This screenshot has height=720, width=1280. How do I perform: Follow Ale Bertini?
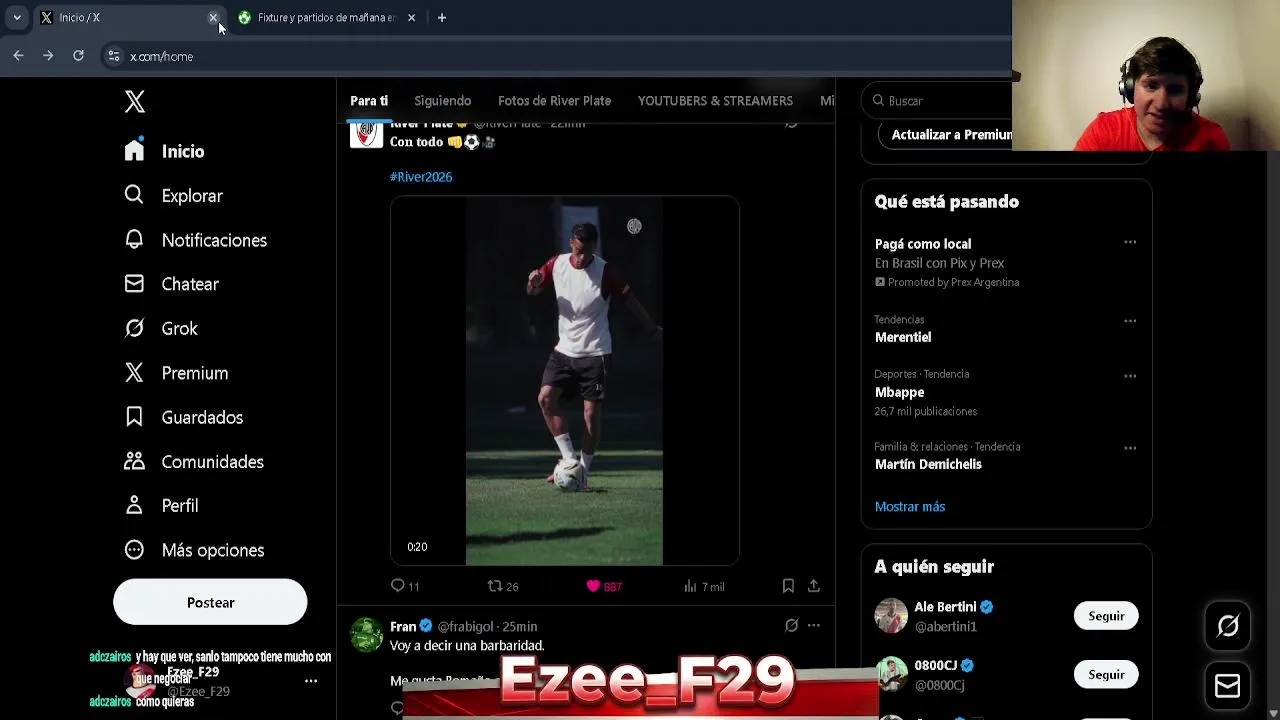coord(1106,616)
